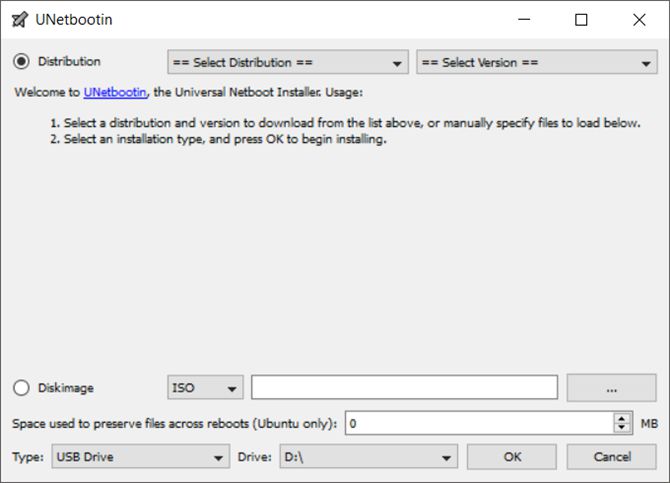This screenshot has width=670, height=483.
Task: Select the Diskimage radio button
Action: click(x=22, y=388)
